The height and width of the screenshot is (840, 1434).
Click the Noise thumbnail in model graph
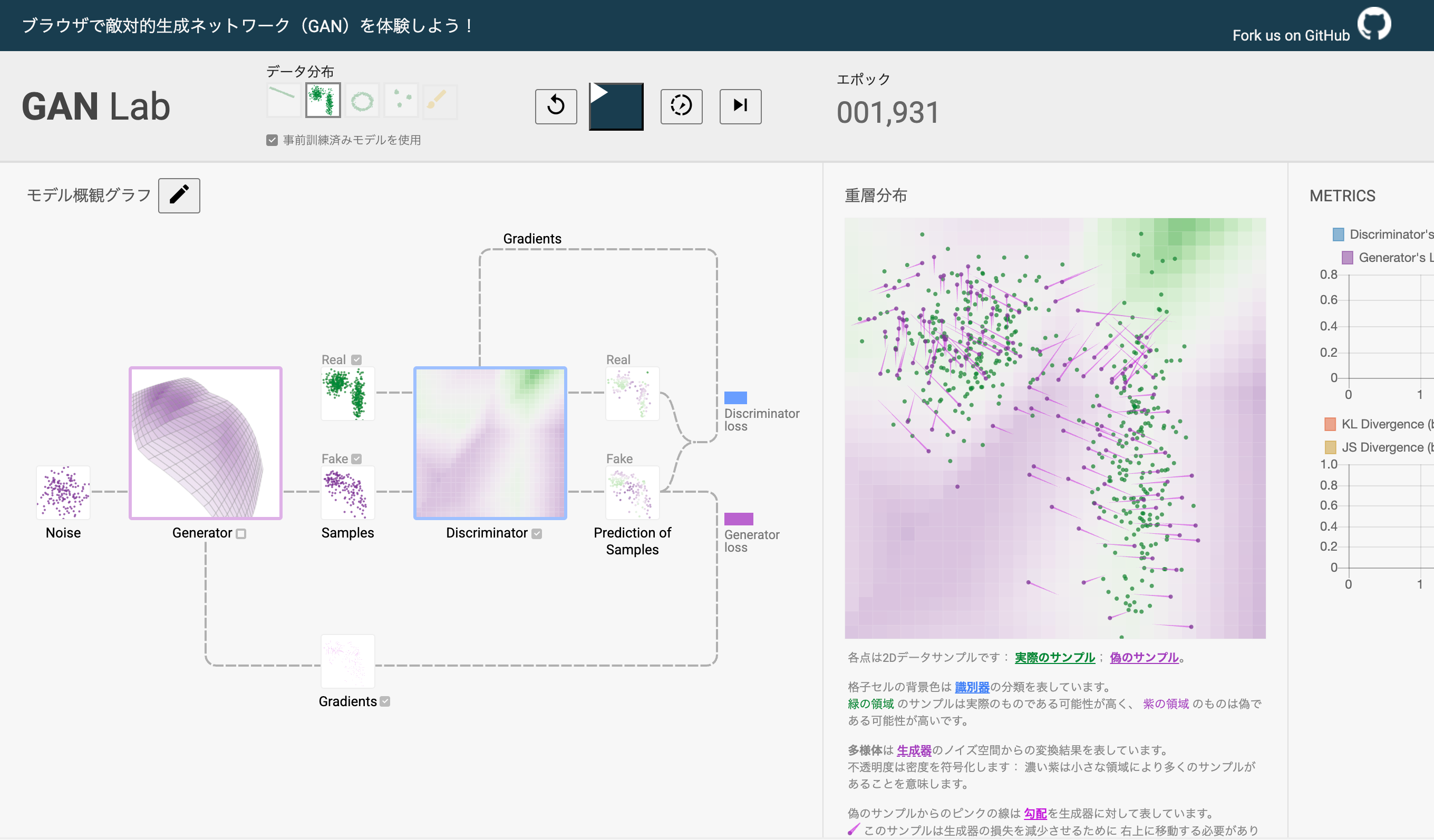pyautogui.click(x=63, y=493)
